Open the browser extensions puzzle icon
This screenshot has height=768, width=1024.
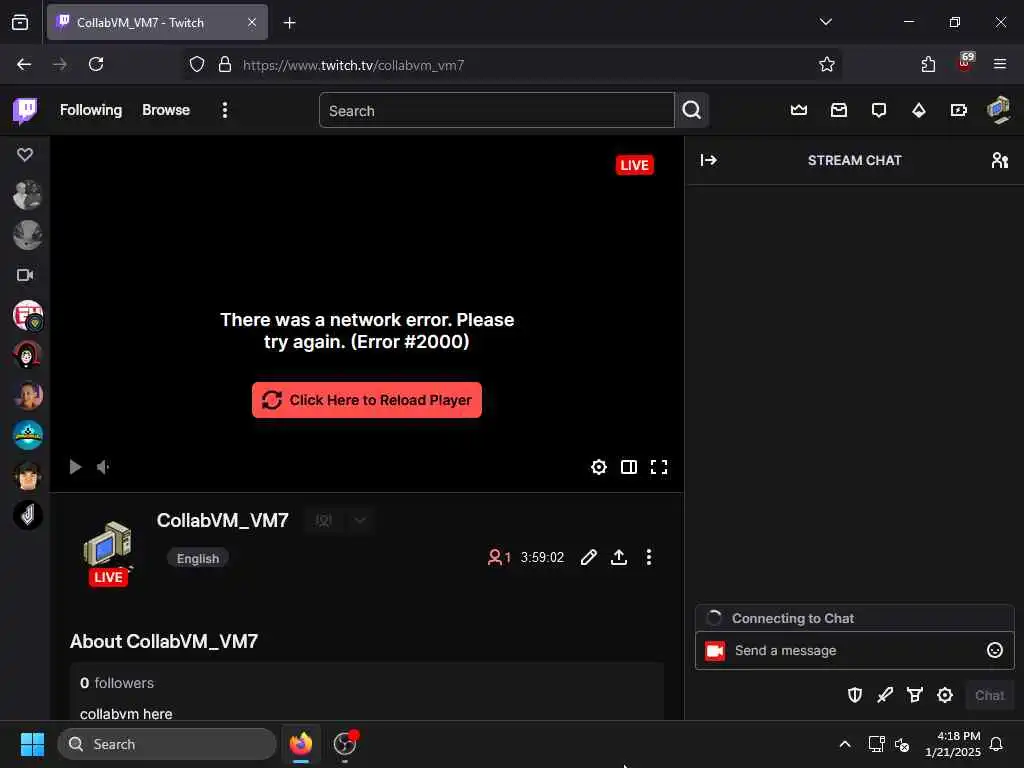point(928,64)
